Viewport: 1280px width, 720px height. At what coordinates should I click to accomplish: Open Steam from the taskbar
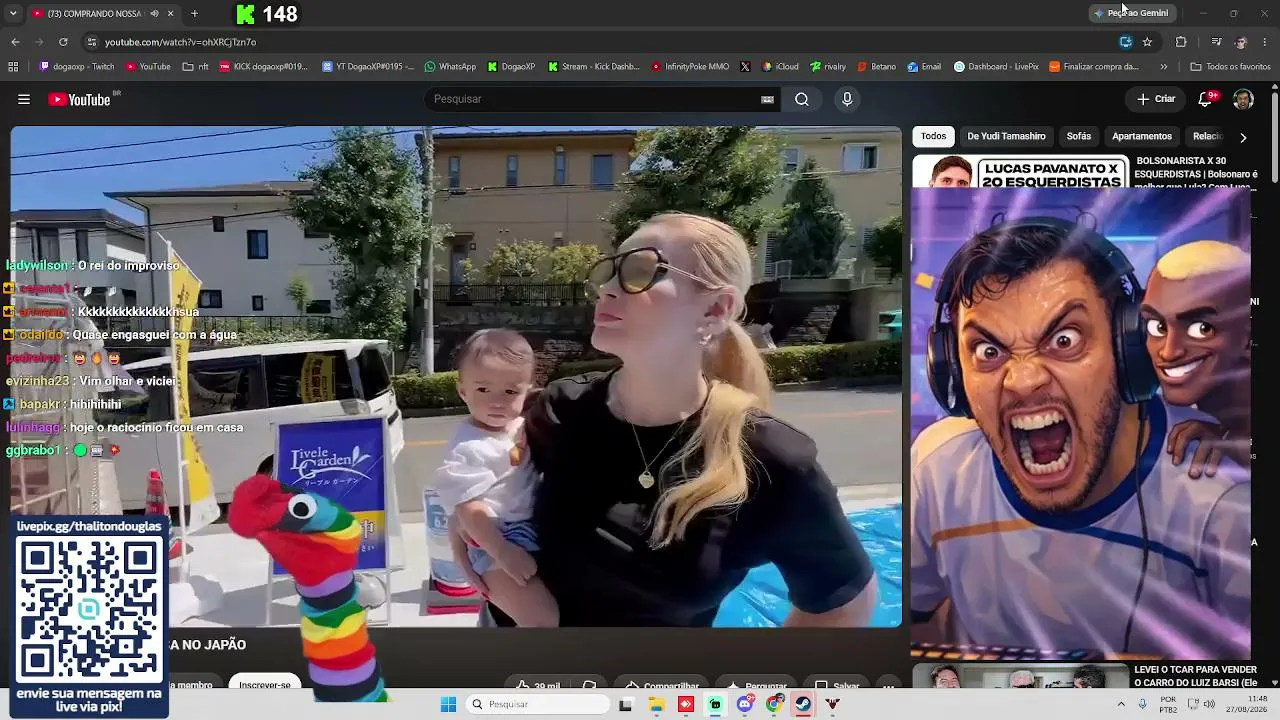click(x=803, y=704)
